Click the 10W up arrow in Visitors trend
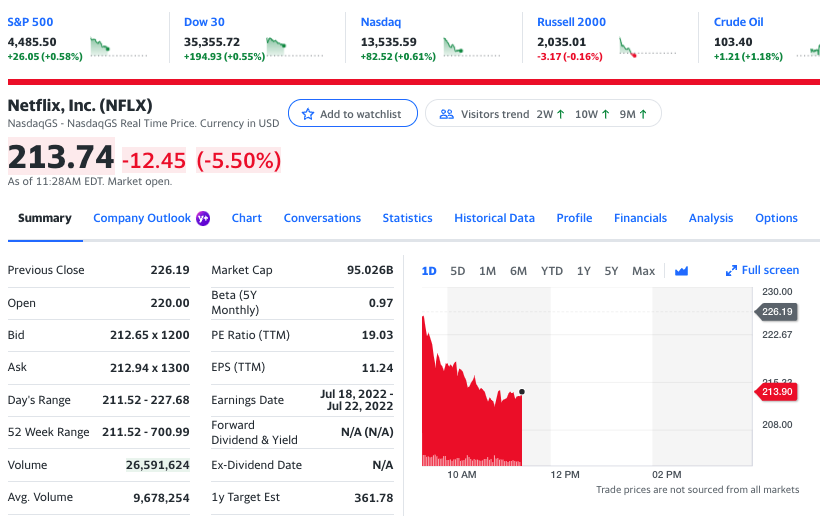This screenshot has height=516, width=820. (x=606, y=114)
